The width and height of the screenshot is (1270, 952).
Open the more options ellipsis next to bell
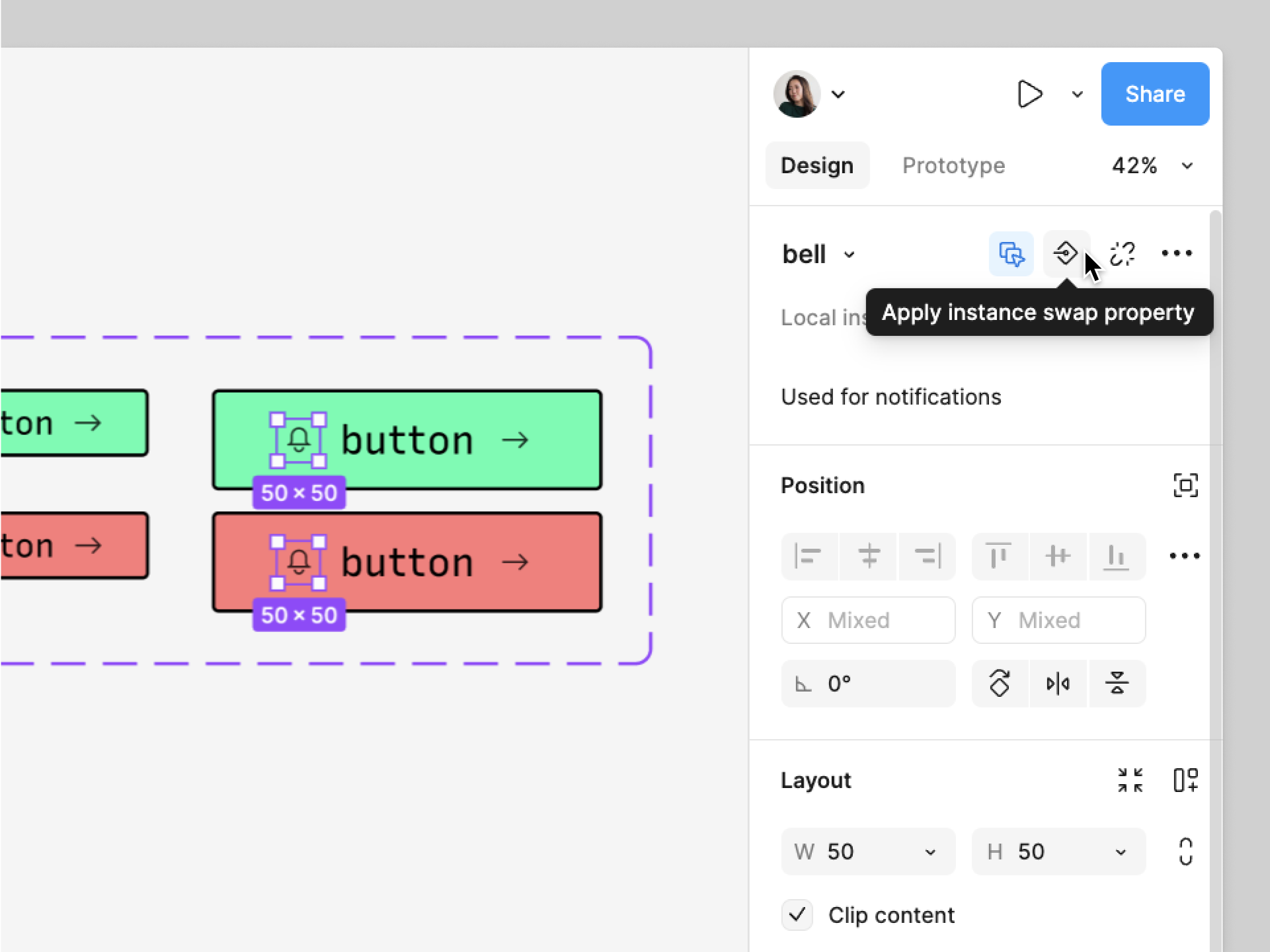pyautogui.click(x=1177, y=253)
